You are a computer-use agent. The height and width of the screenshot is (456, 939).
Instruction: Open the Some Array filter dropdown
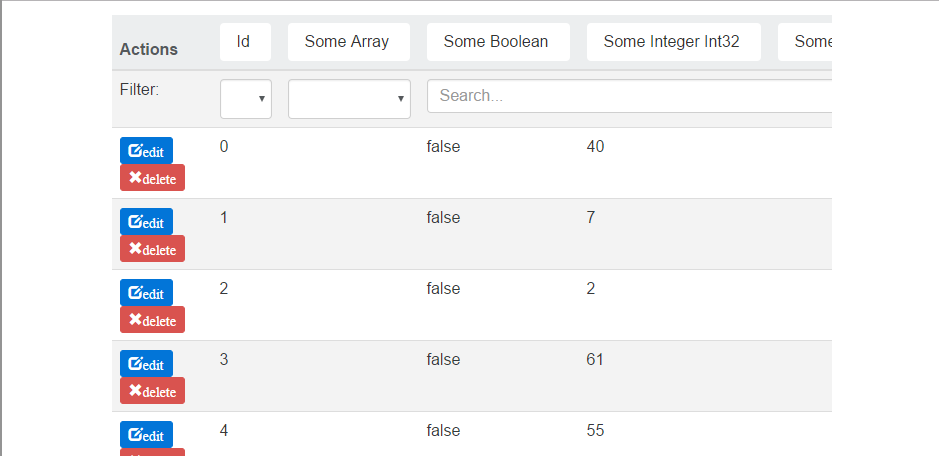coord(349,99)
